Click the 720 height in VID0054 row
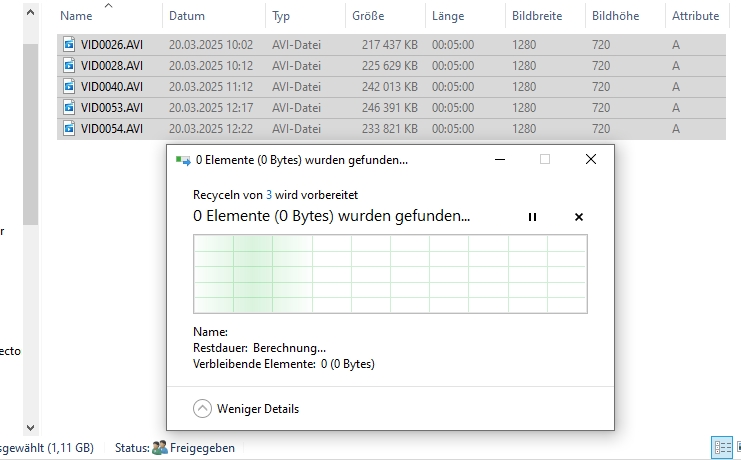This screenshot has width=741, height=460. (601, 129)
